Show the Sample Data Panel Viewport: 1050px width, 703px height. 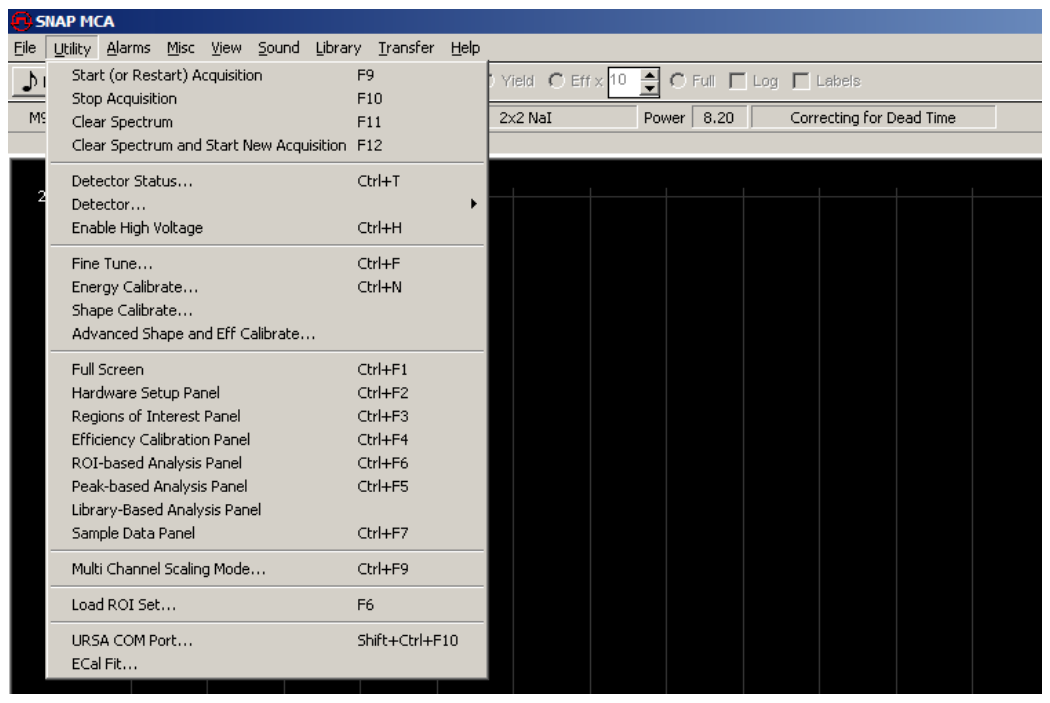click(267, 533)
